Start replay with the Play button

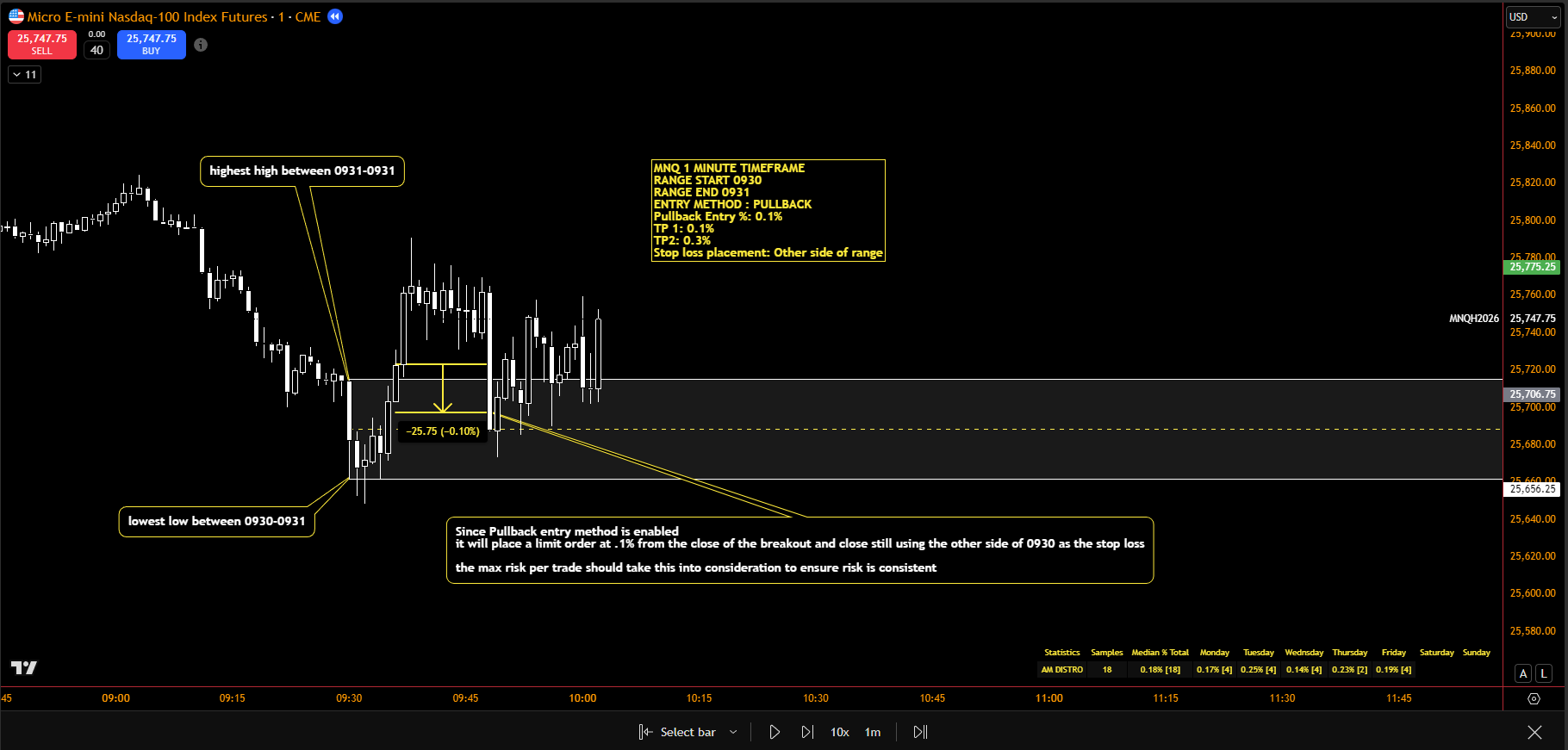click(775, 732)
